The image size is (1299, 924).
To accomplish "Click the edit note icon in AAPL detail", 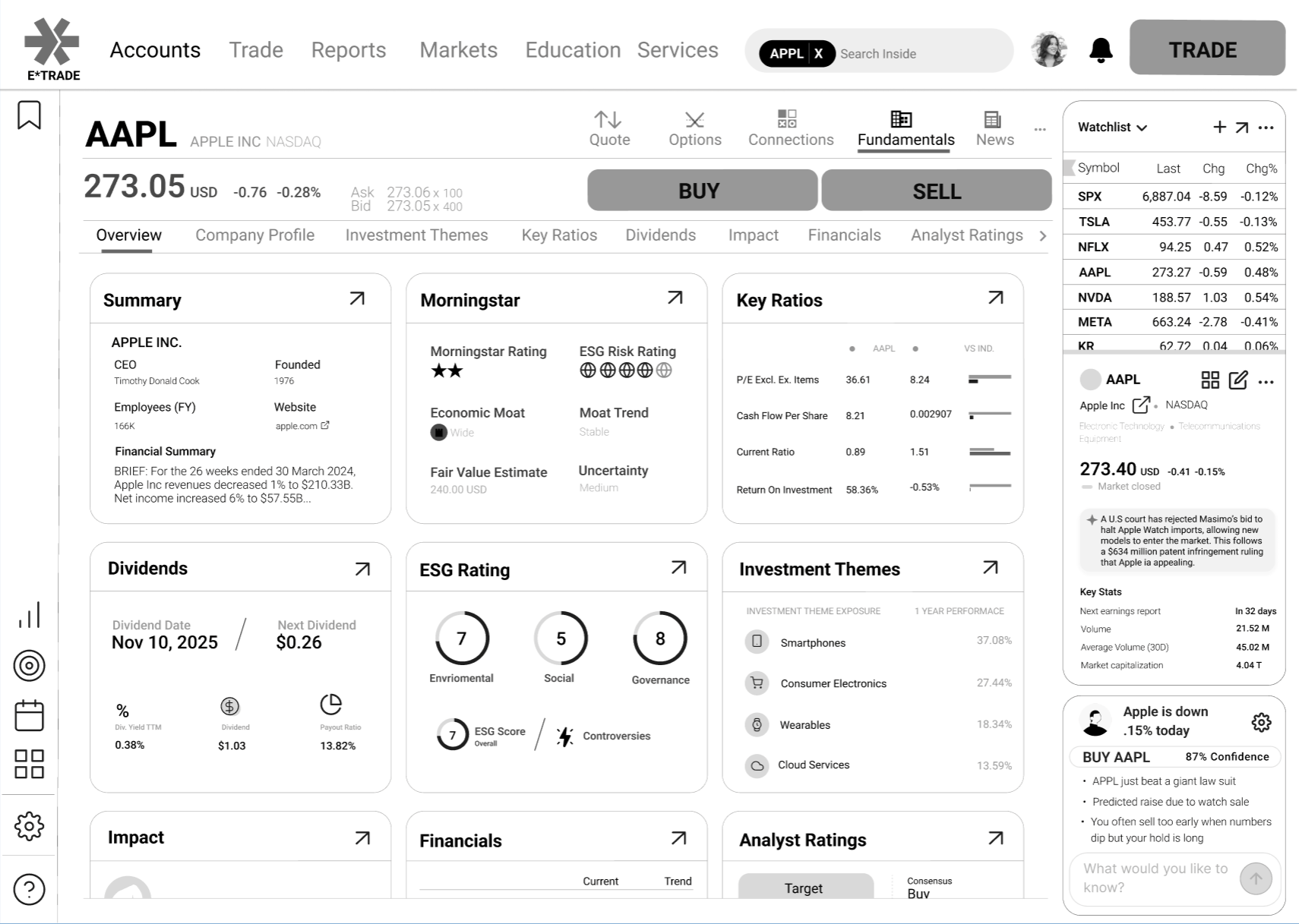I will [x=1238, y=380].
